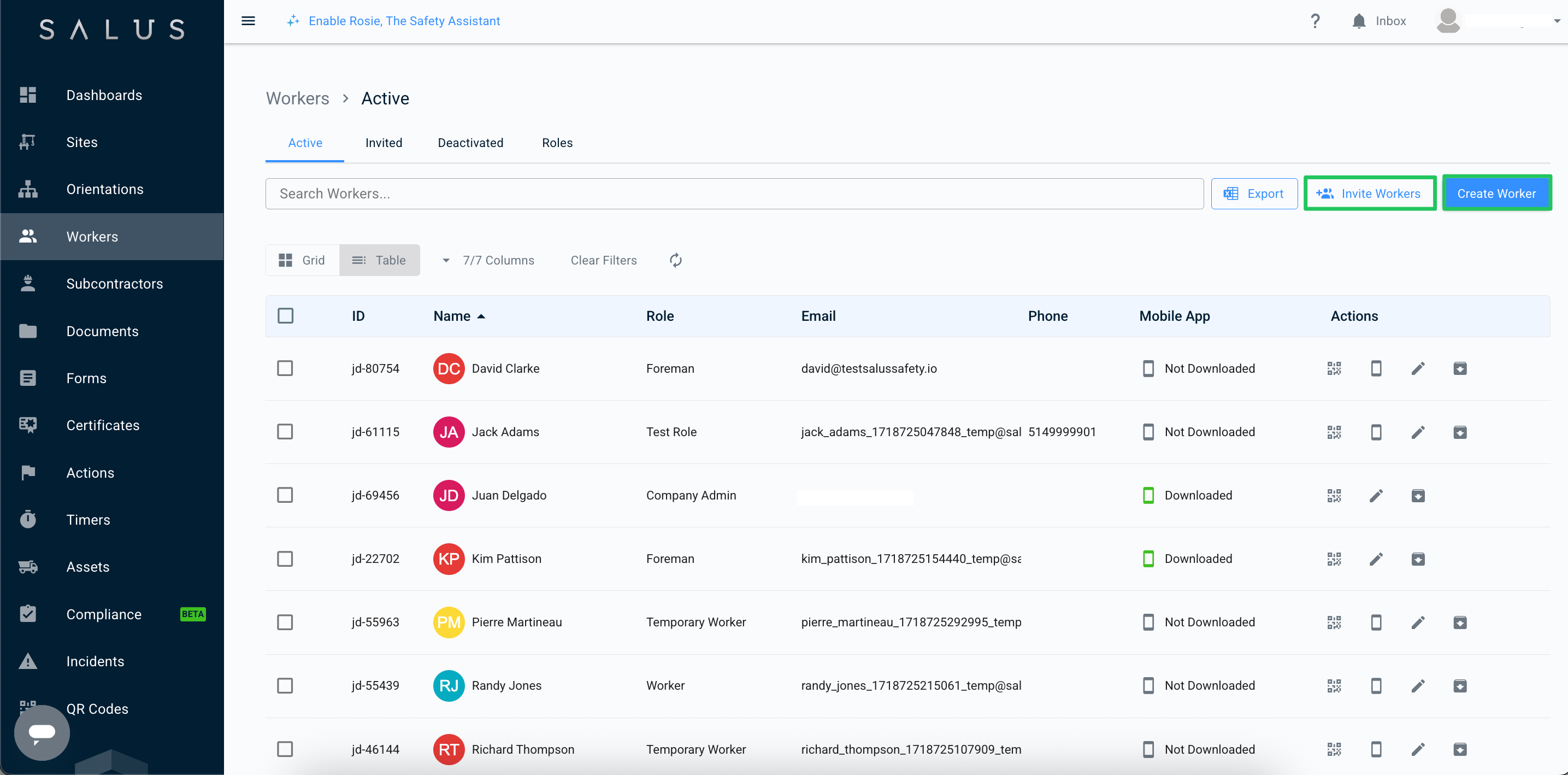The width and height of the screenshot is (1568, 775).
Task: Archive Juan Delgado's worker record
Action: [x=1418, y=496]
